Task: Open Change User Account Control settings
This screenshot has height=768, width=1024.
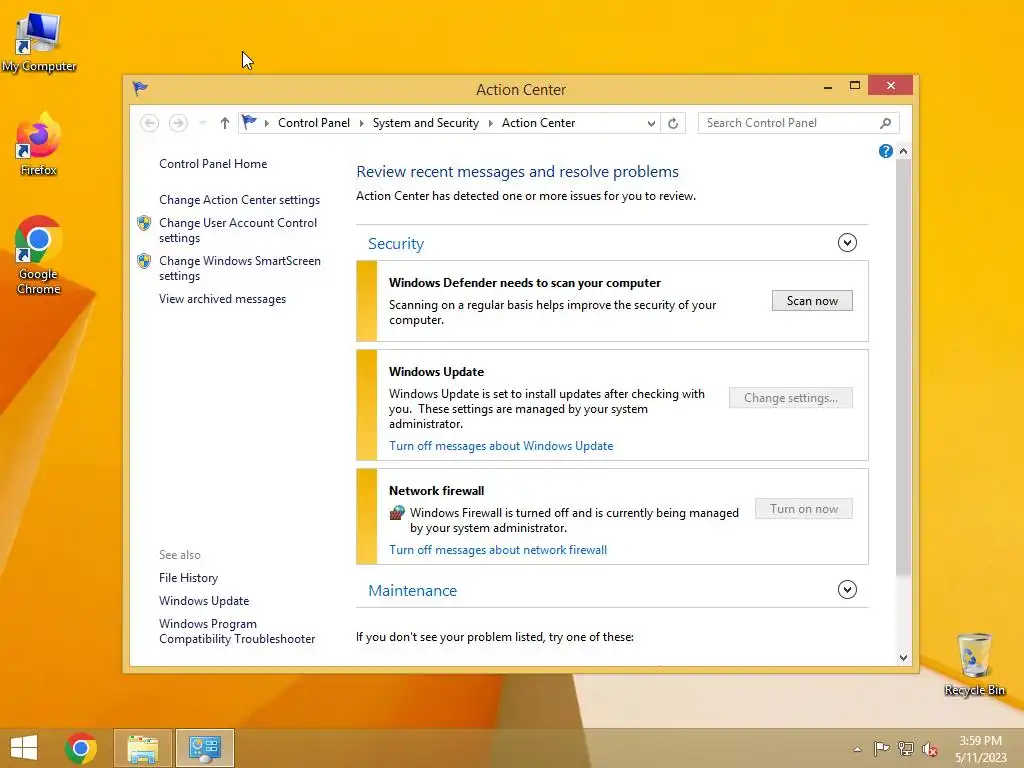Action: (238, 230)
